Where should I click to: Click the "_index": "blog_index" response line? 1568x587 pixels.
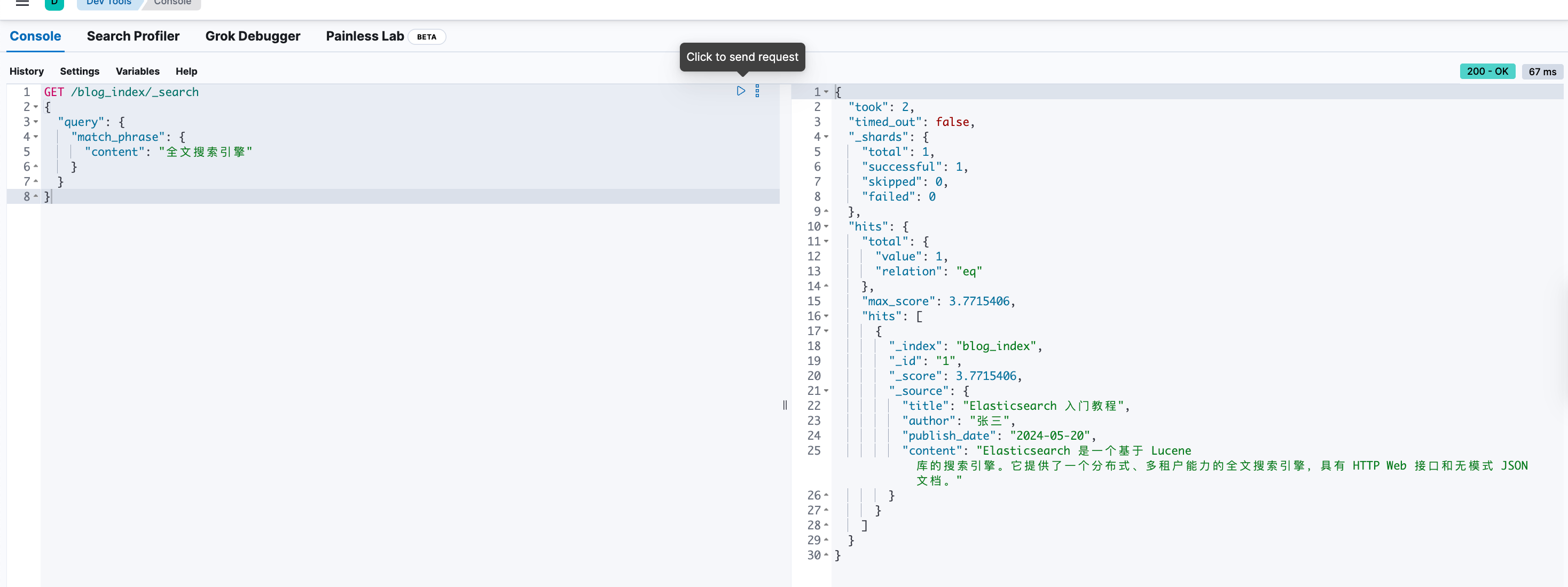(966, 346)
